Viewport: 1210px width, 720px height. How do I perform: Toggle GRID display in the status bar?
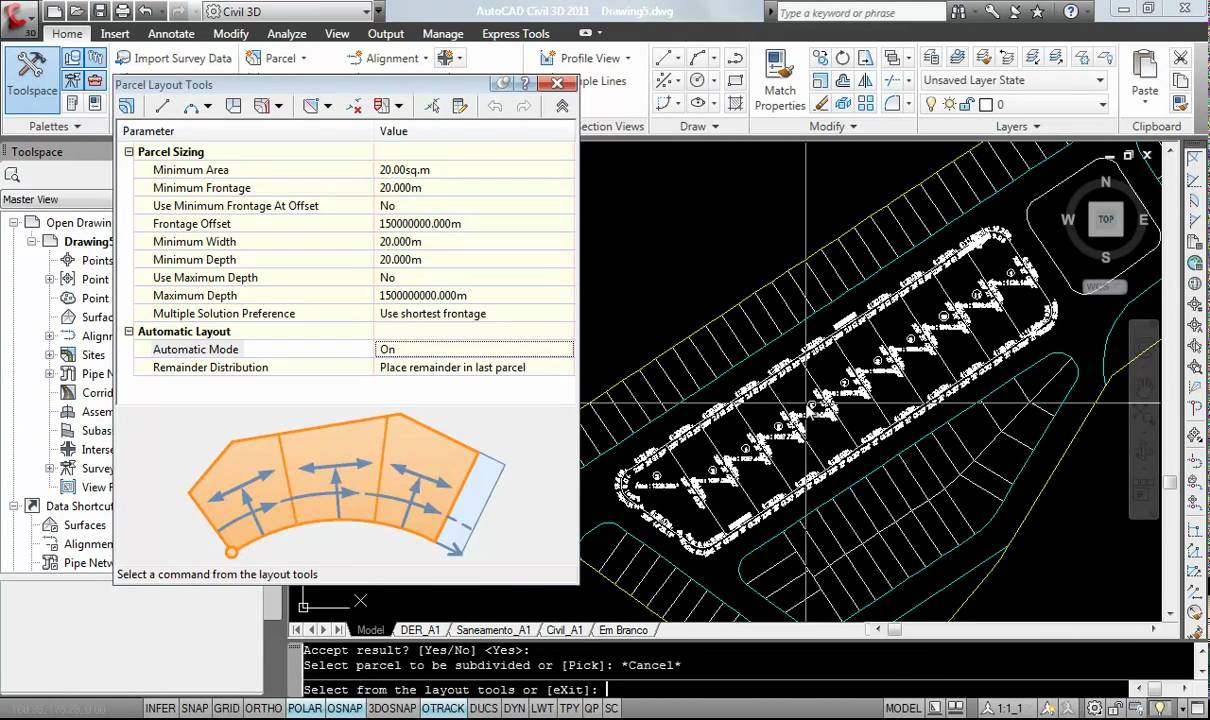click(227, 708)
